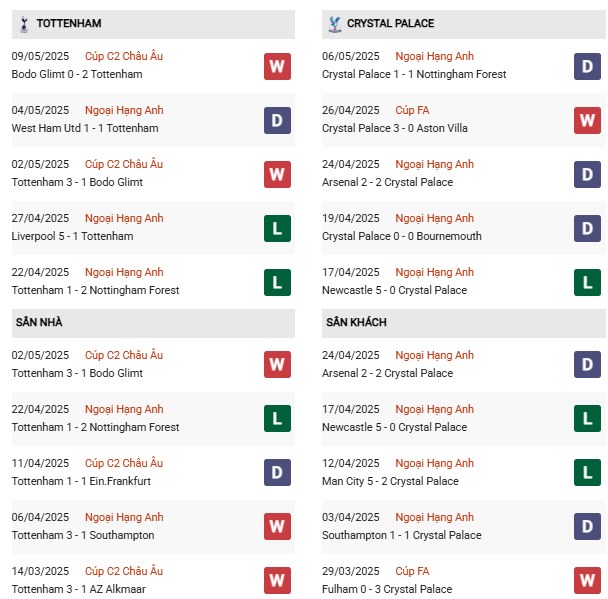The image size is (608, 599).
Task: Open Cúp C2 Châu Âu link dated 09/05/2025
Action: pos(123,56)
